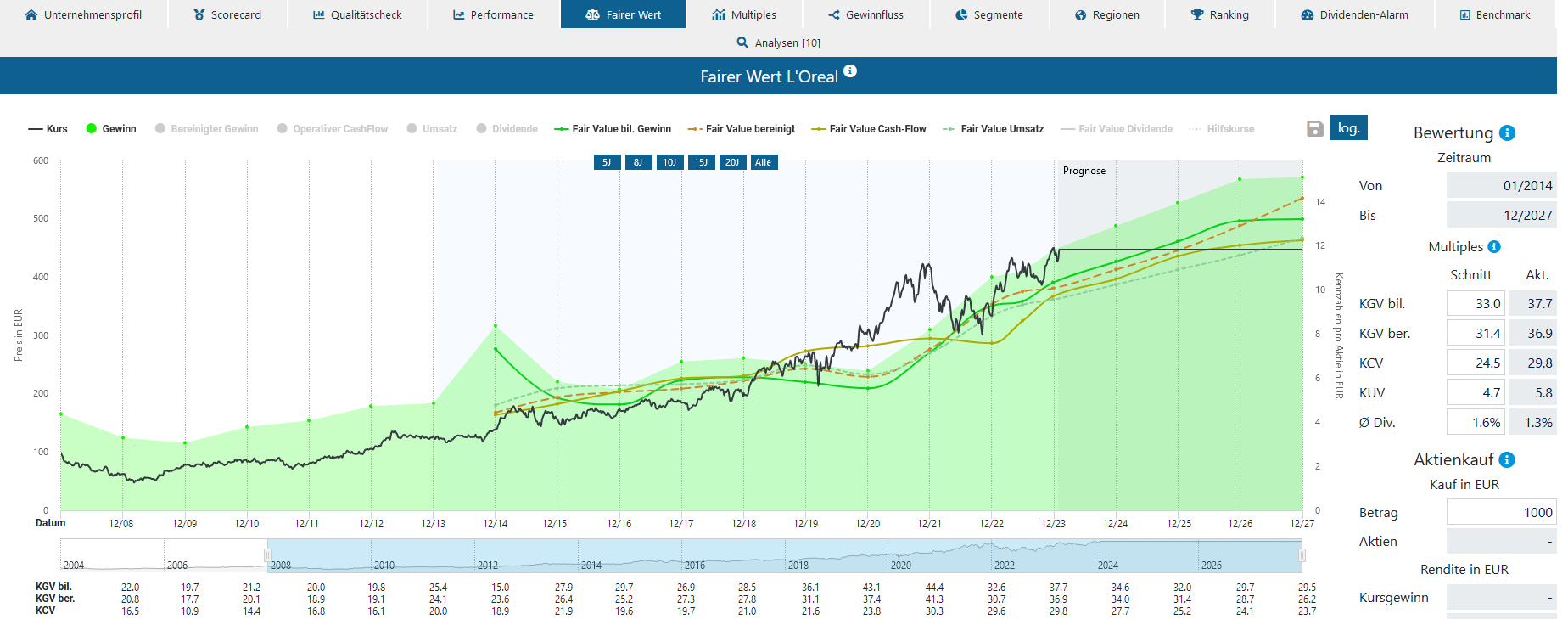Viewport: 1568px width, 619px height.
Task: Click the bar chart icon on Multiples
Action: 719,14
